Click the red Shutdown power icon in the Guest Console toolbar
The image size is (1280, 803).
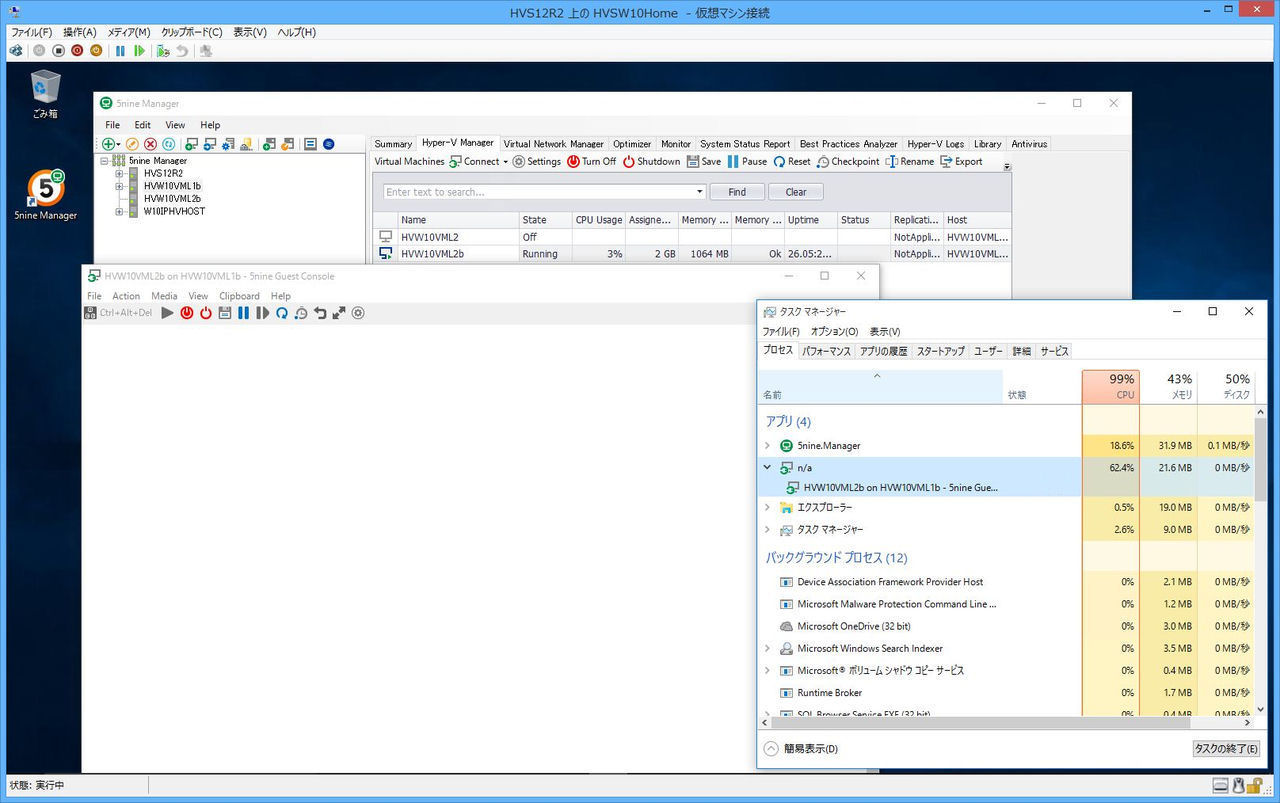coord(206,313)
